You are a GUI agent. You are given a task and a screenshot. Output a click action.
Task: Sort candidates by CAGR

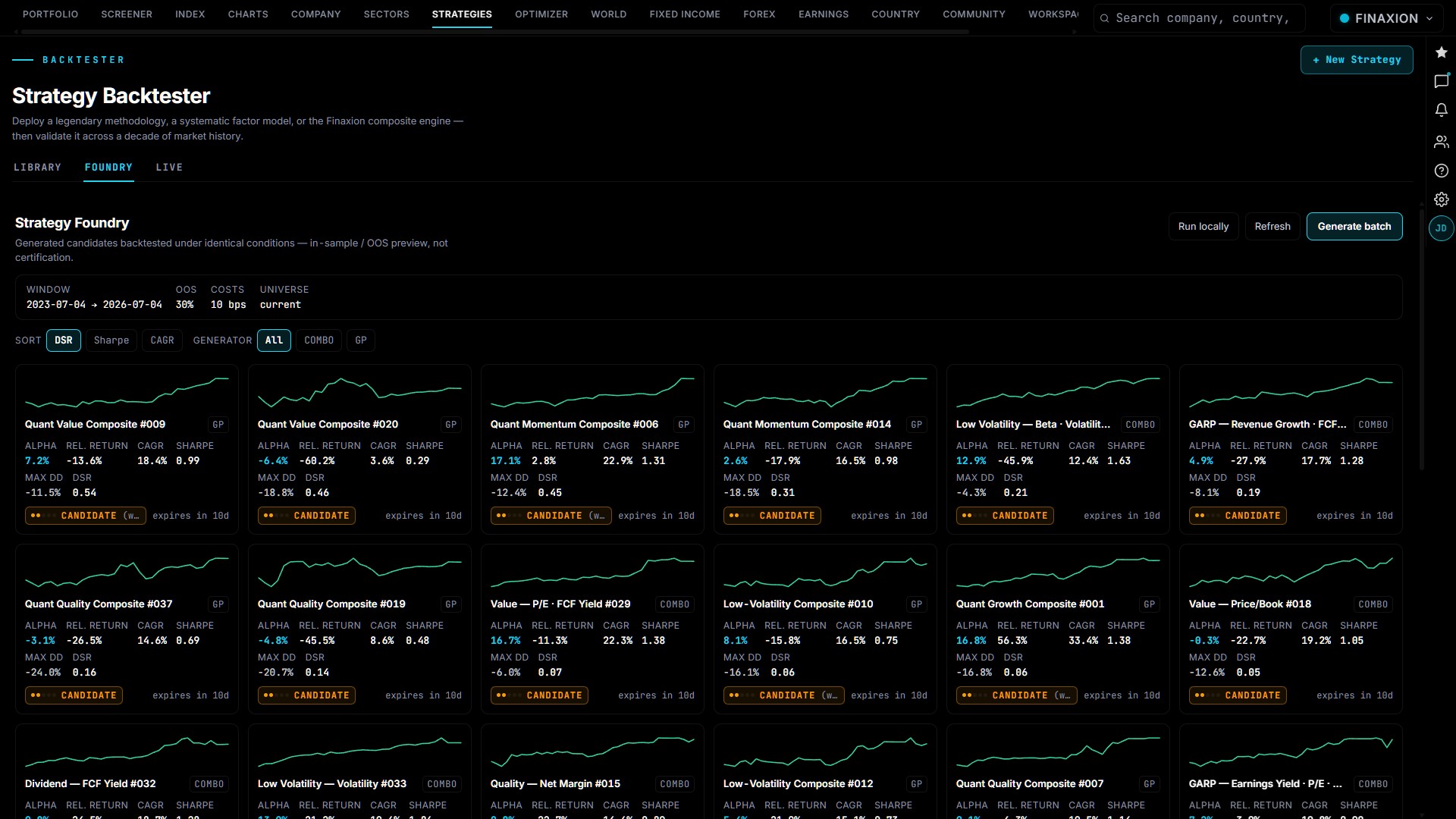[162, 340]
